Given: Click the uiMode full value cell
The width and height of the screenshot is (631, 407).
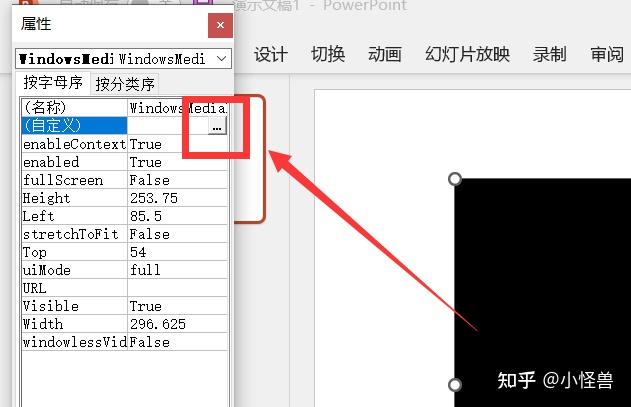Looking at the screenshot, I should (x=177, y=270).
